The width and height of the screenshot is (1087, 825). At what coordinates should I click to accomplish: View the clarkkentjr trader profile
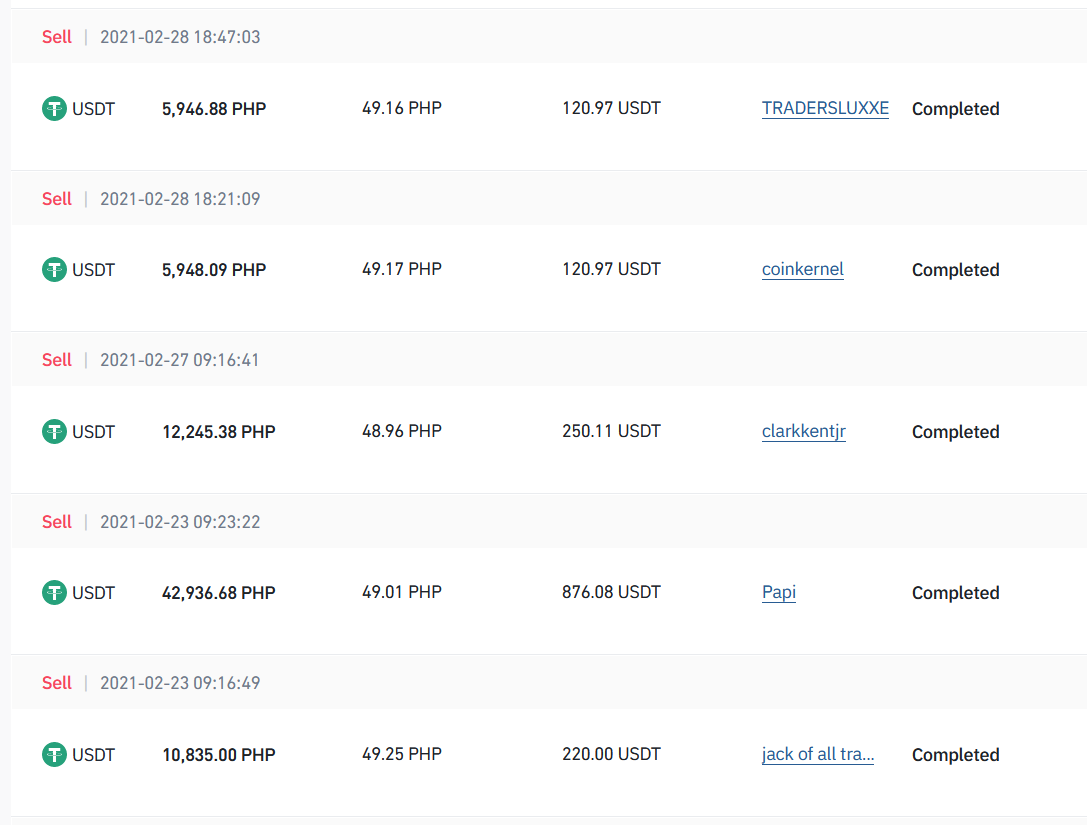tap(803, 431)
